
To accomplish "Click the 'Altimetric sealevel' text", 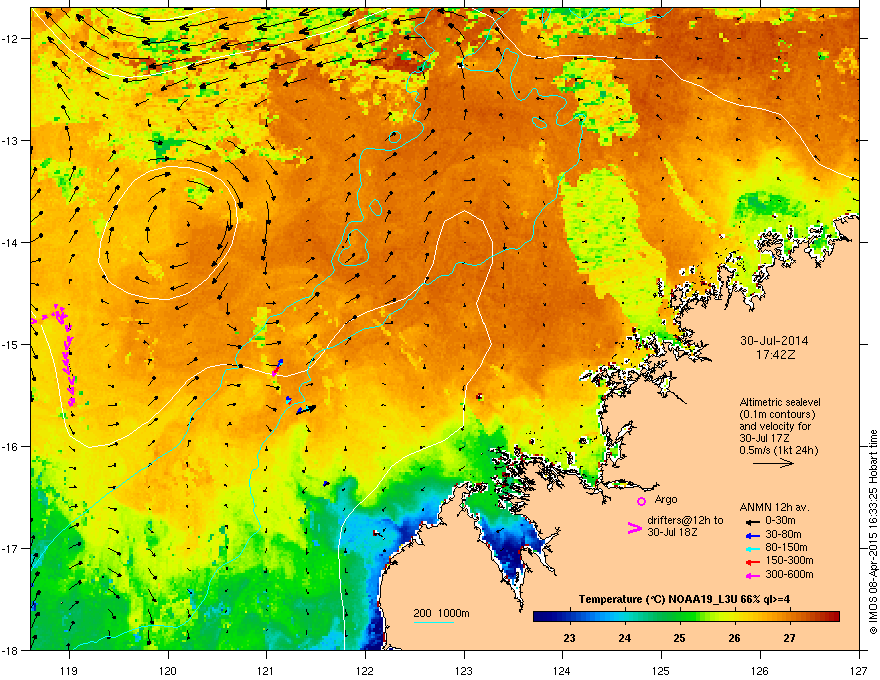I will tap(780, 402).
